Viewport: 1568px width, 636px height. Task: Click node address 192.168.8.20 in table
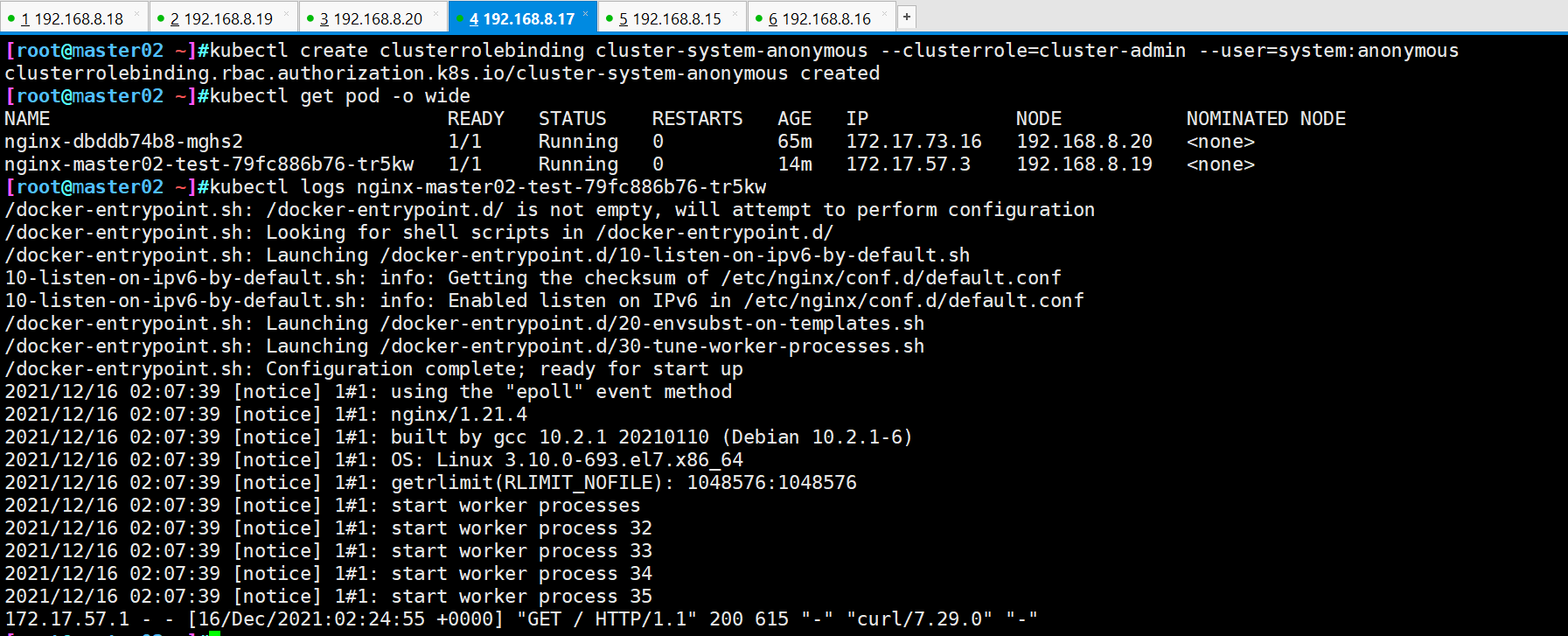(x=1084, y=142)
